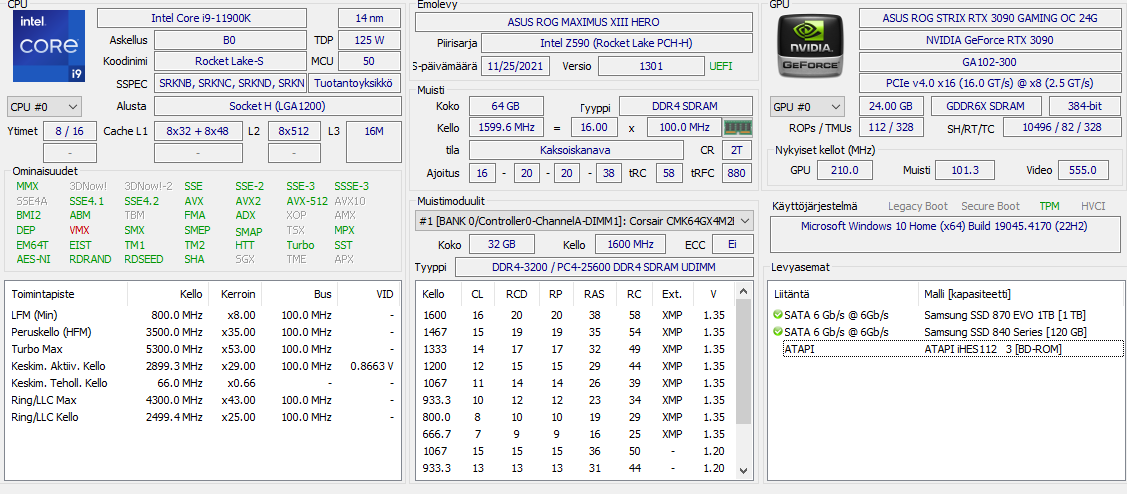
Task: Open the GPU #0 selector dropdown
Action: [x=807, y=107]
